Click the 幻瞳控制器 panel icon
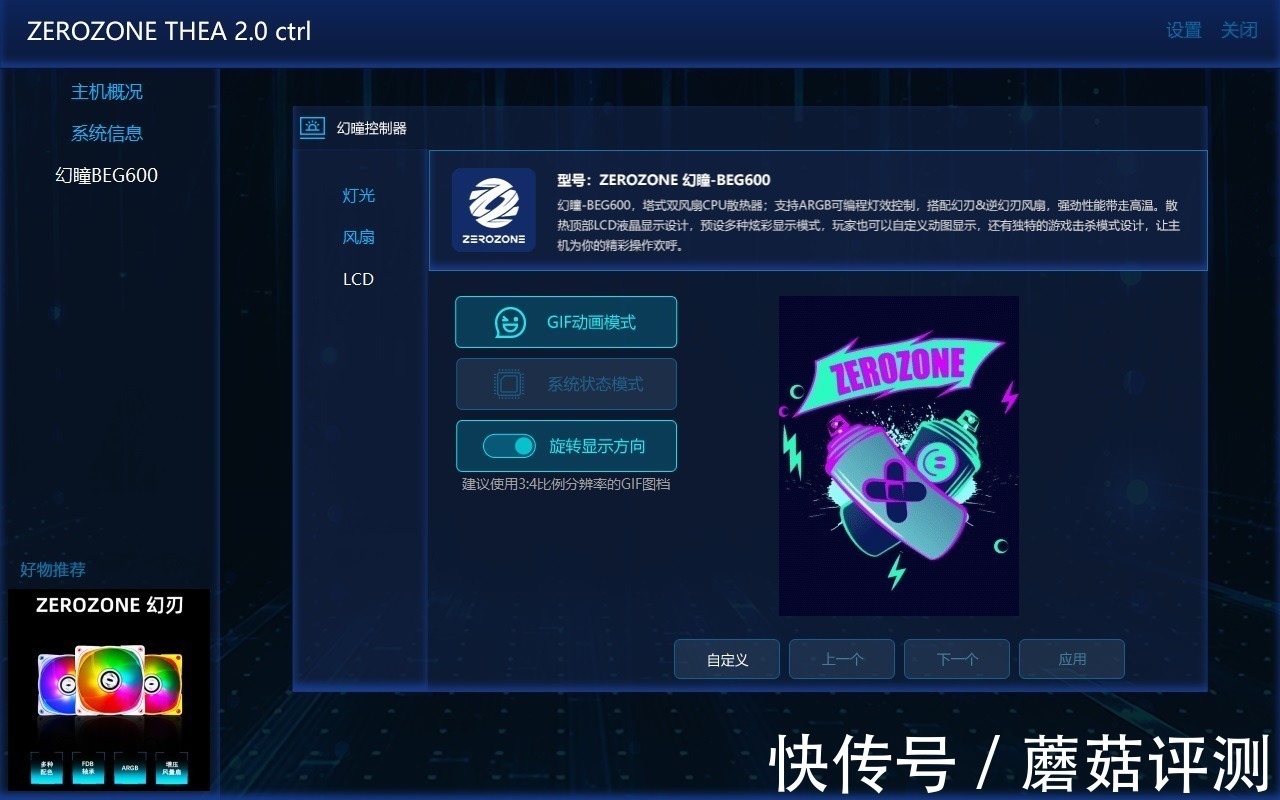 pyautogui.click(x=313, y=128)
